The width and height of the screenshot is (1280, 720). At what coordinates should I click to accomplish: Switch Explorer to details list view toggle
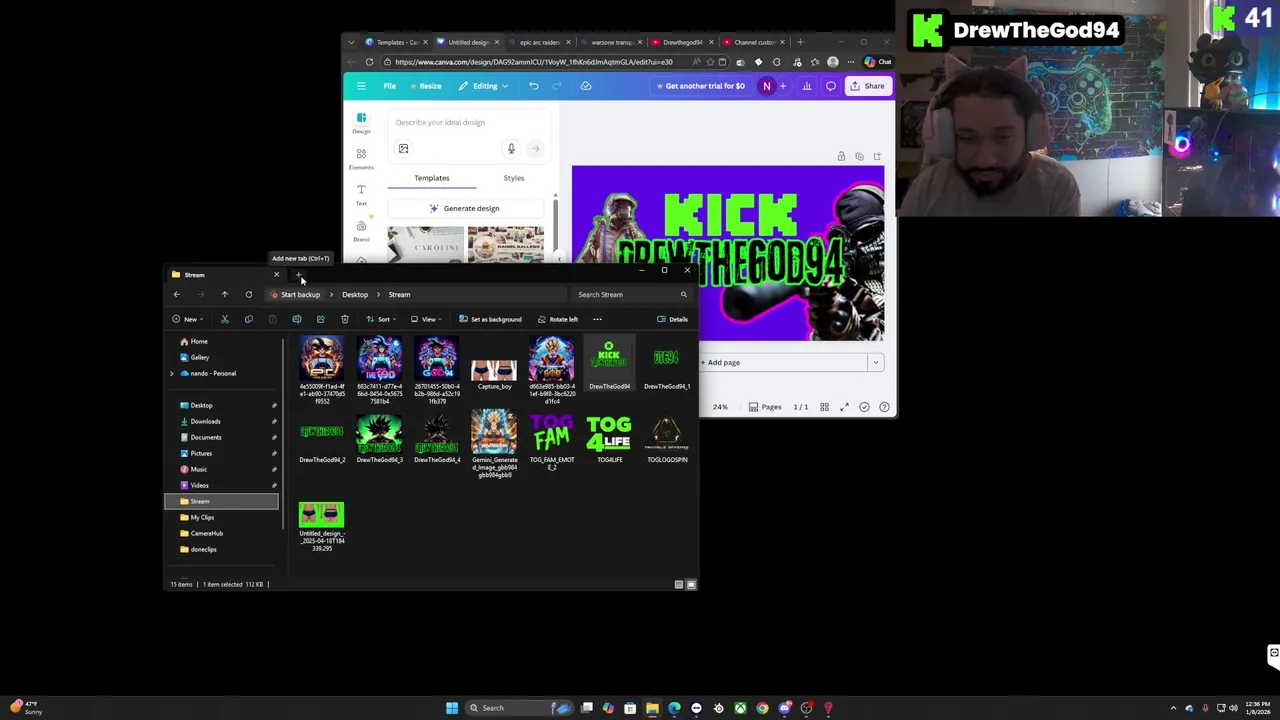click(678, 584)
